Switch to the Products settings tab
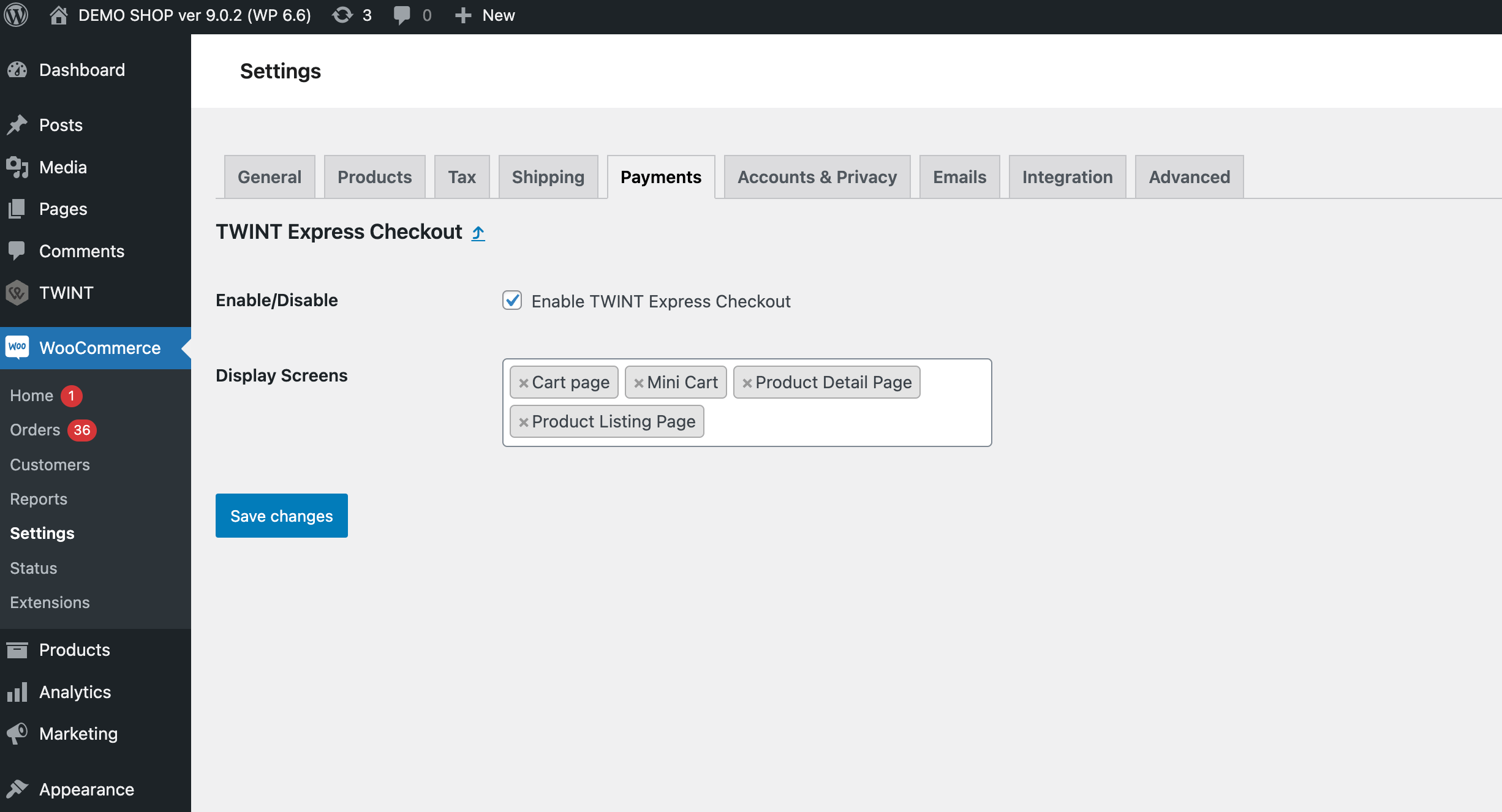The height and width of the screenshot is (812, 1502). pyautogui.click(x=374, y=177)
